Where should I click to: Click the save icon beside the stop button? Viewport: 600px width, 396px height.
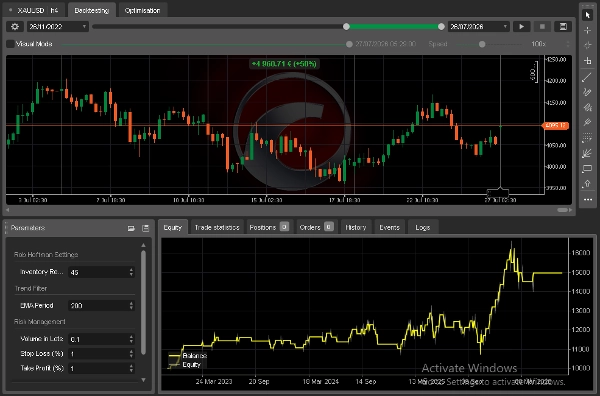pos(563,26)
